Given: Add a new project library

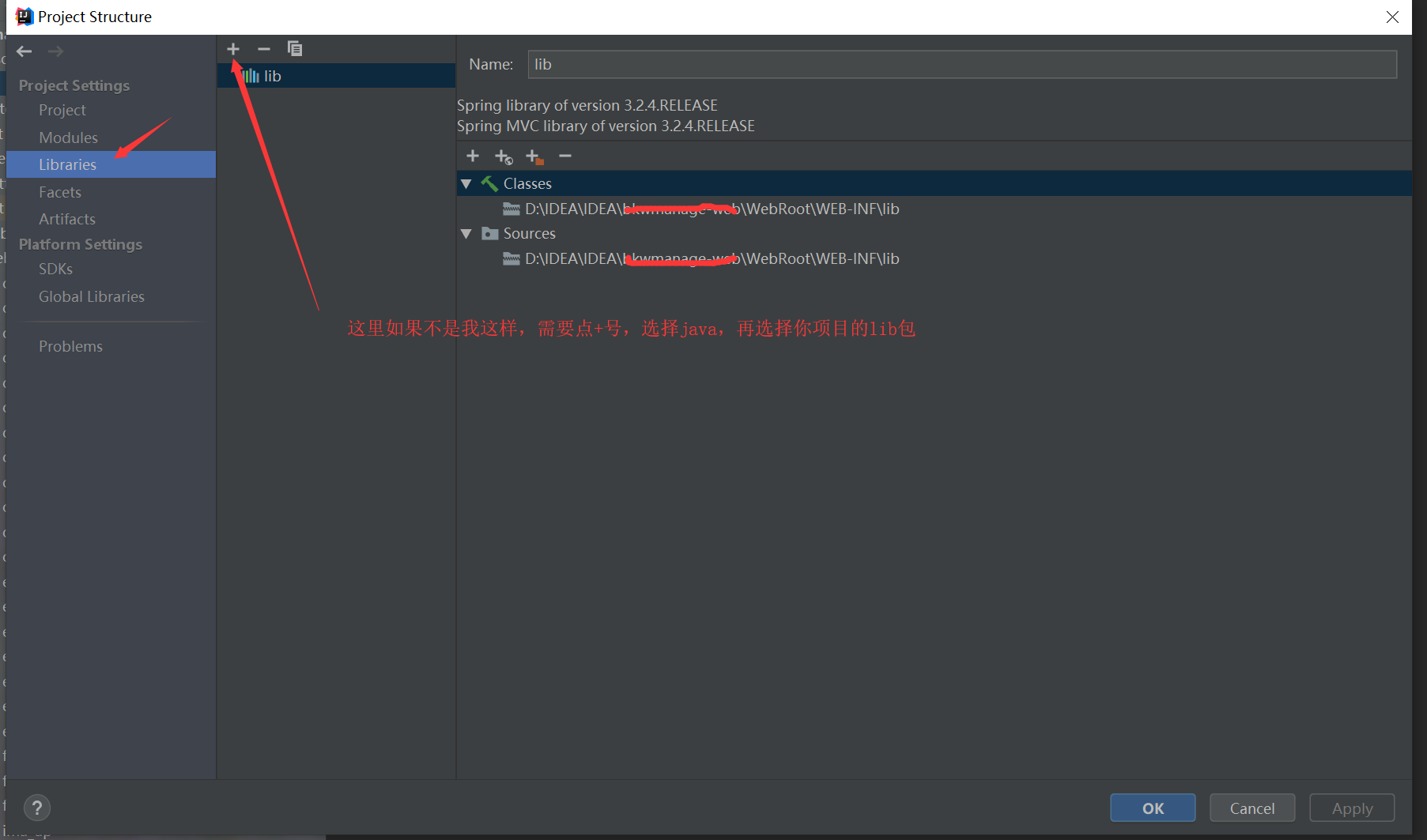Looking at the screenshot, I should (x=233, y=49).
